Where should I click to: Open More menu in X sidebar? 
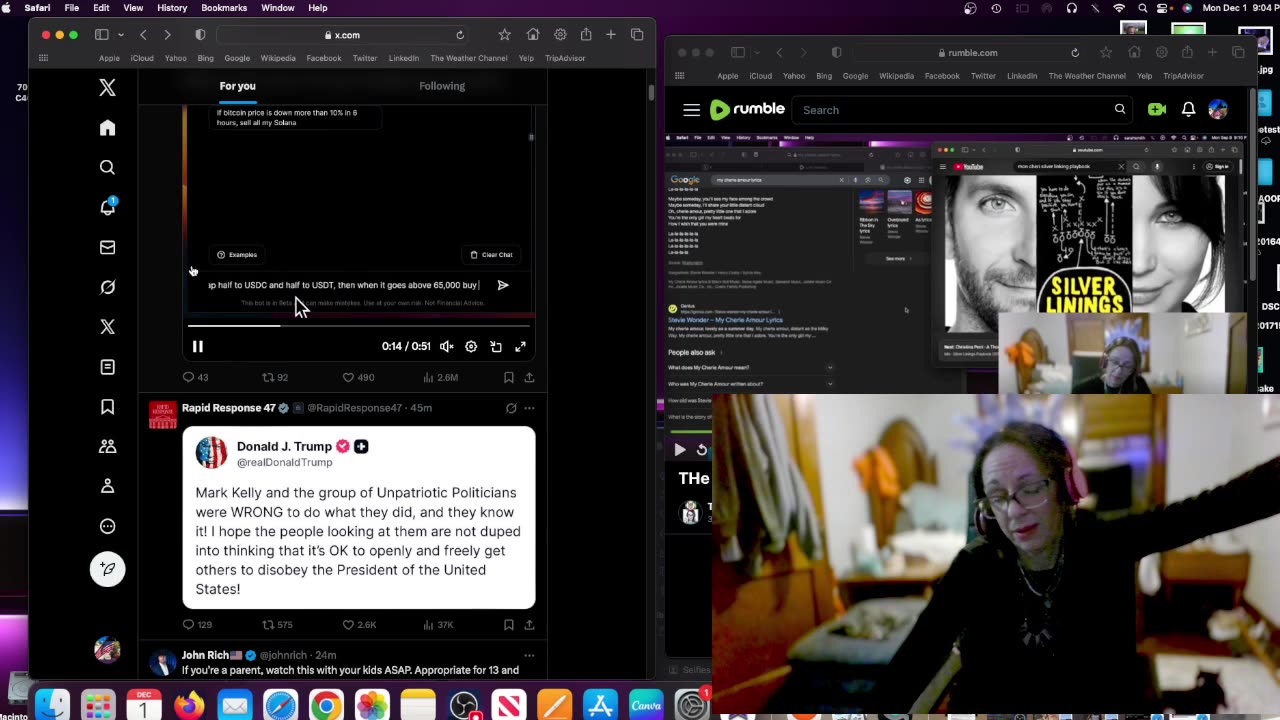(107, 526)
